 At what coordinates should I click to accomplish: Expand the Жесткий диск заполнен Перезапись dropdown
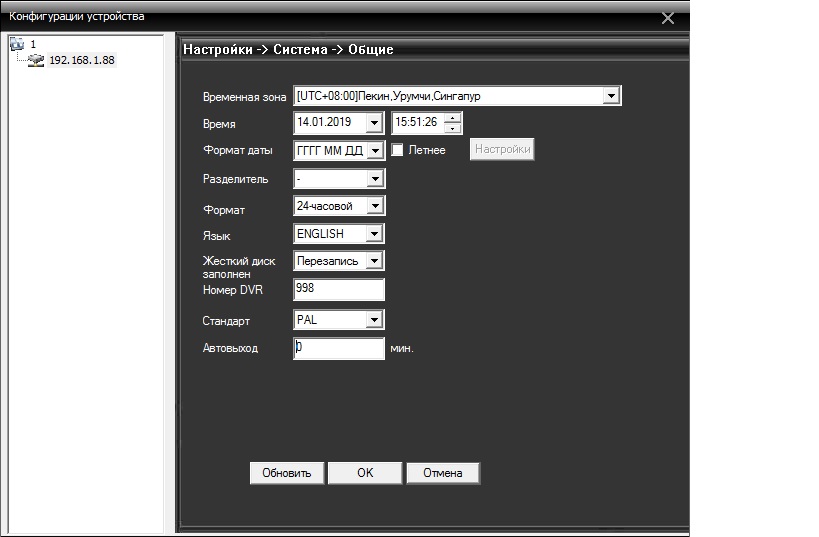(x=375, y=261)
